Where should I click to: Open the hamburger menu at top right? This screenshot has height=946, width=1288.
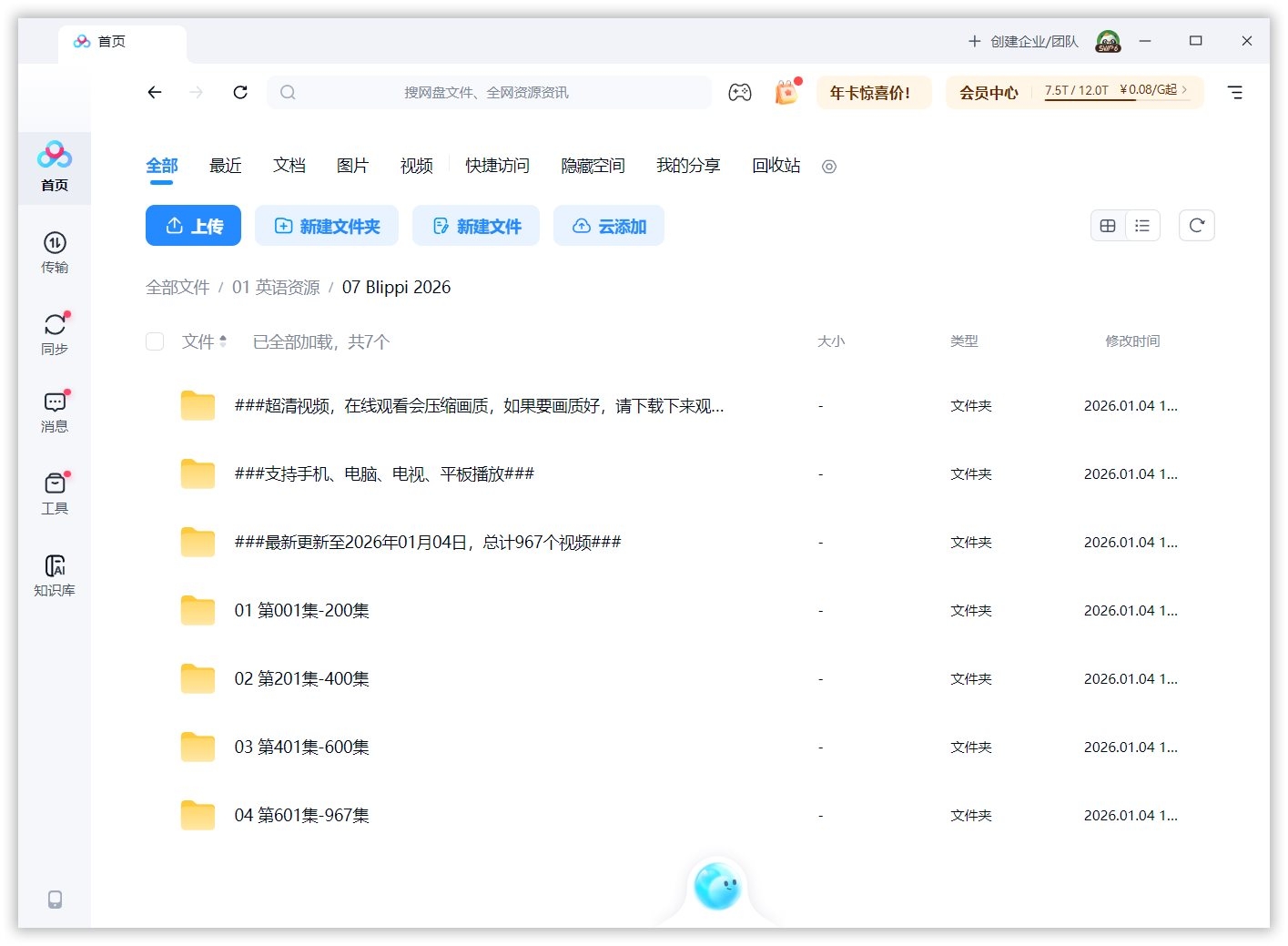tap(1235, 92)
